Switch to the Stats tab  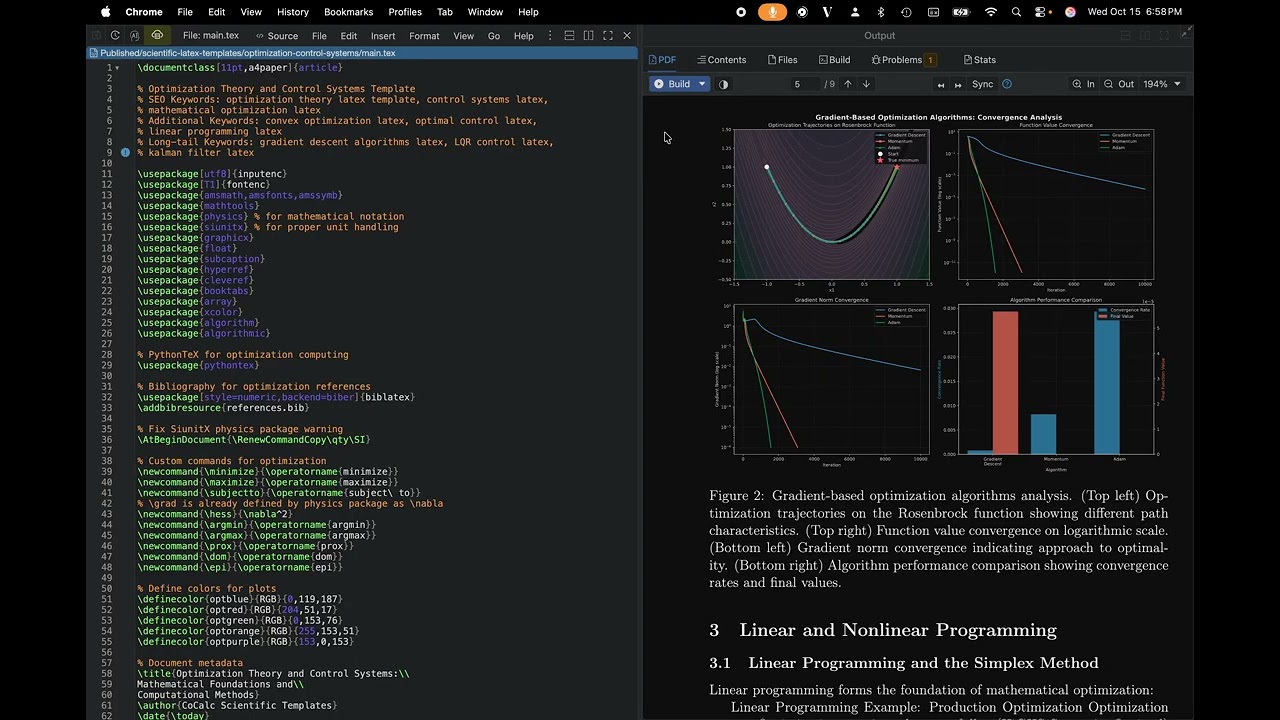click(979, 60)
